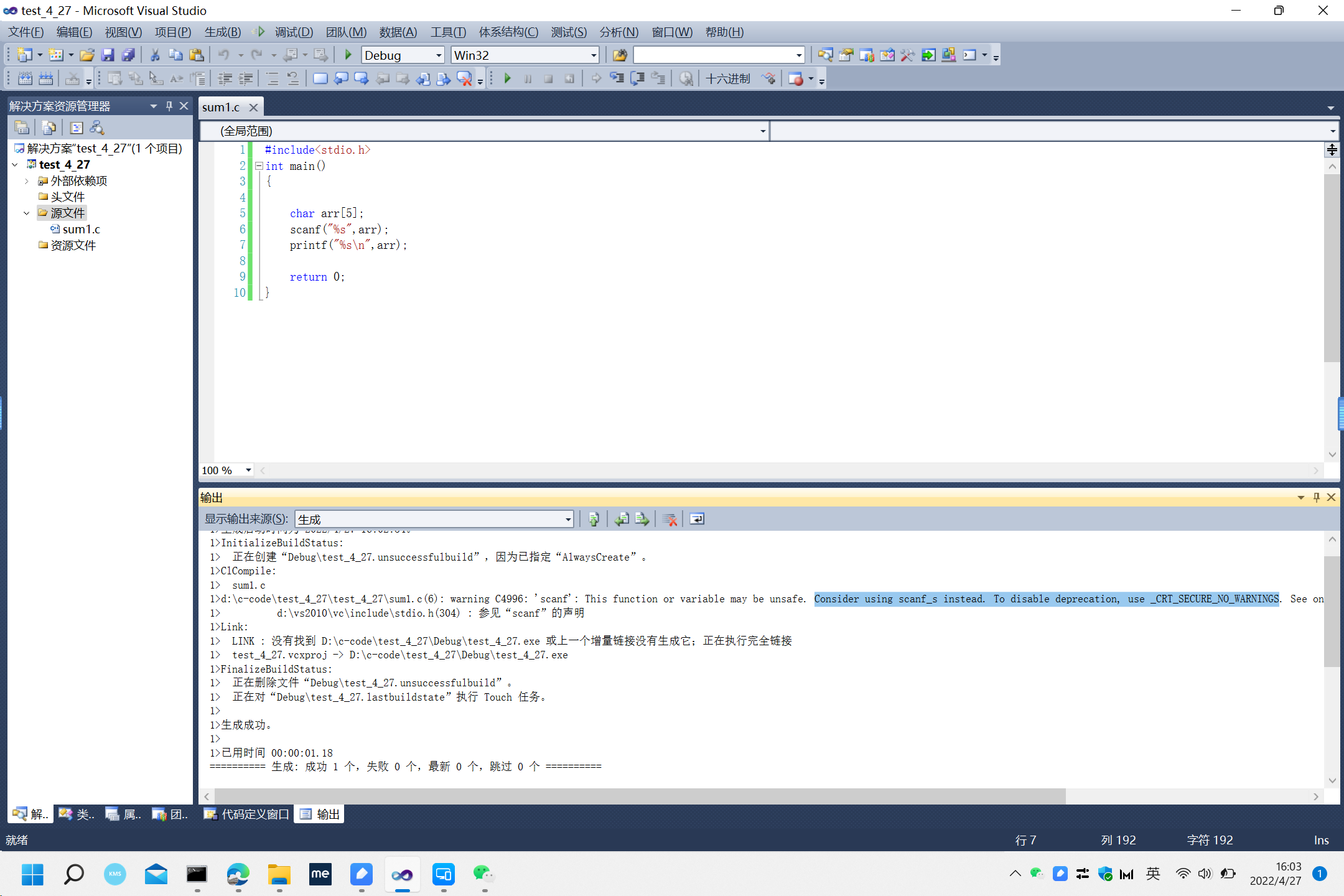
Task: Open the (全局范围) scope dropdown
Action: click(x=762, y=131)
